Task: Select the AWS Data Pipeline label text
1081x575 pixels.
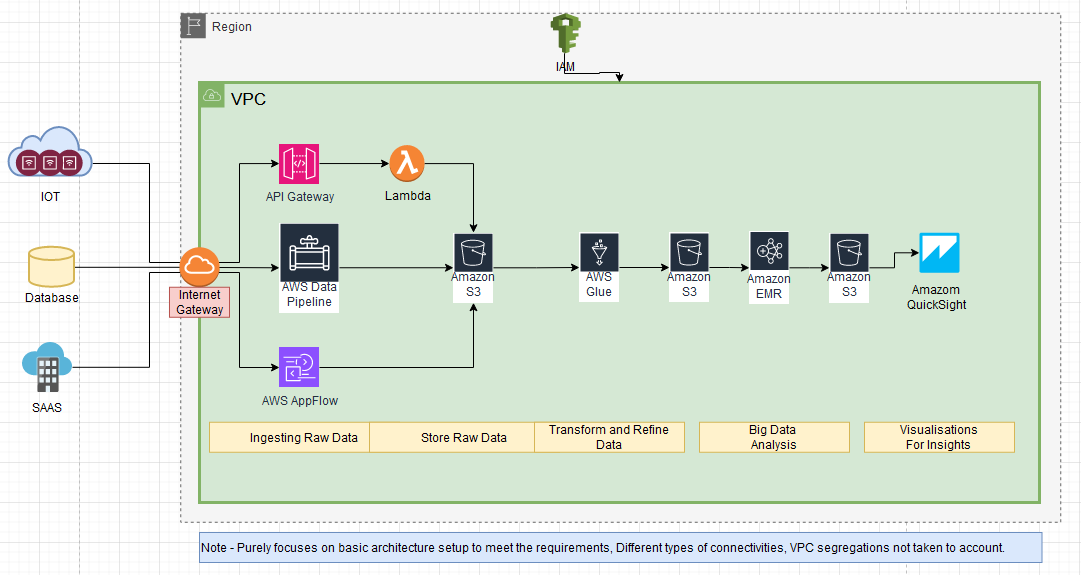Action: click(309, 294)
